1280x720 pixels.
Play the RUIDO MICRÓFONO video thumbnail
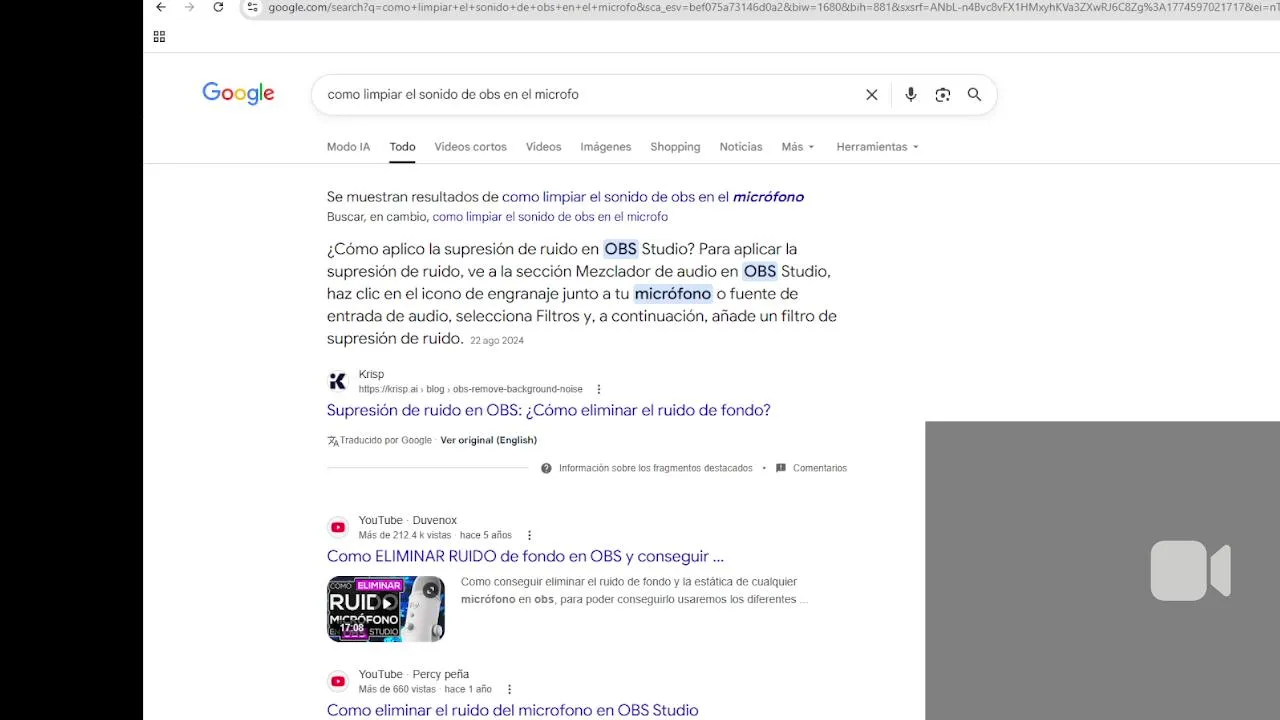[x=386, y=608]
